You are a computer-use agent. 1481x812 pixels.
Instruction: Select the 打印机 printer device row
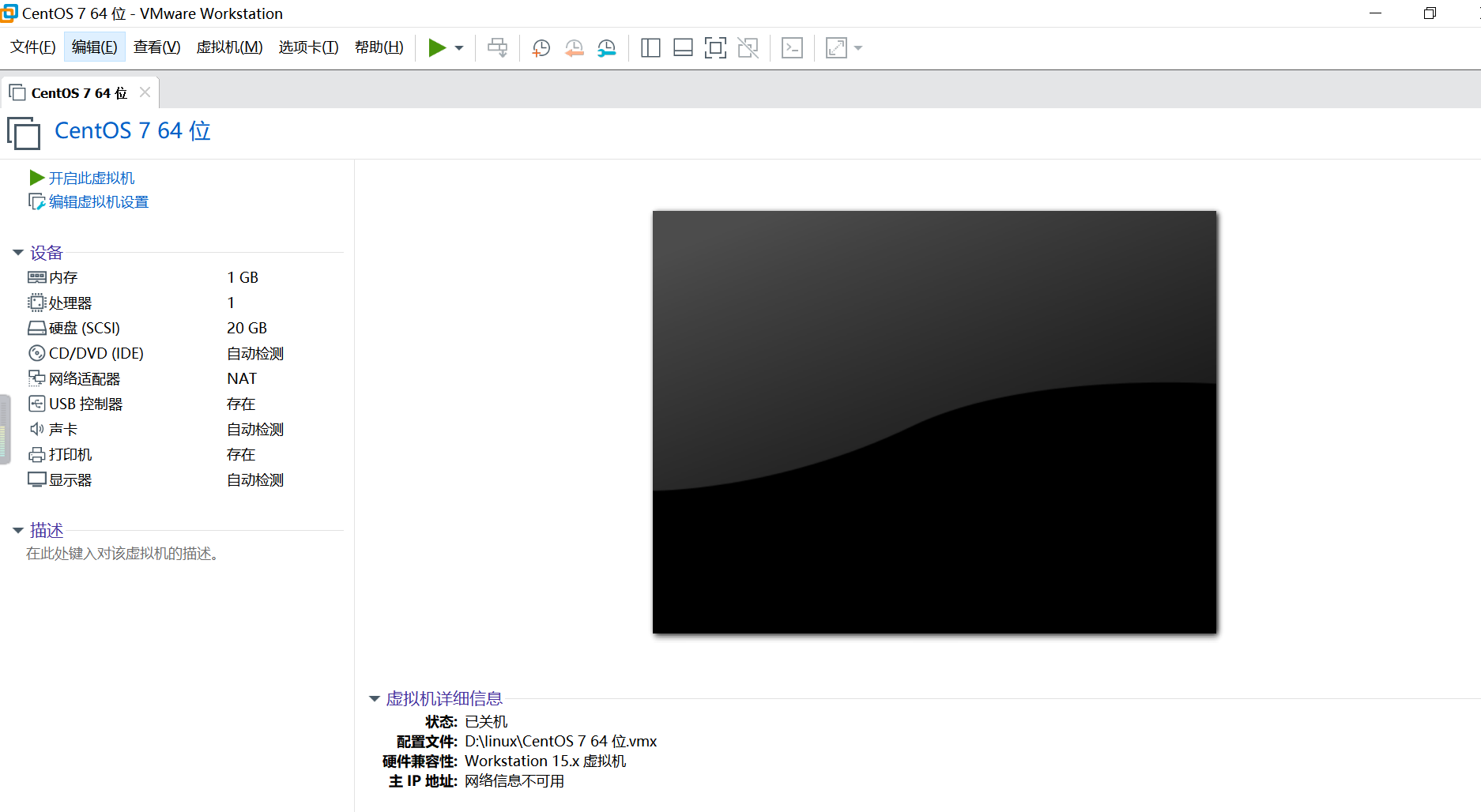pyautogui.click(x=185, y=454)
